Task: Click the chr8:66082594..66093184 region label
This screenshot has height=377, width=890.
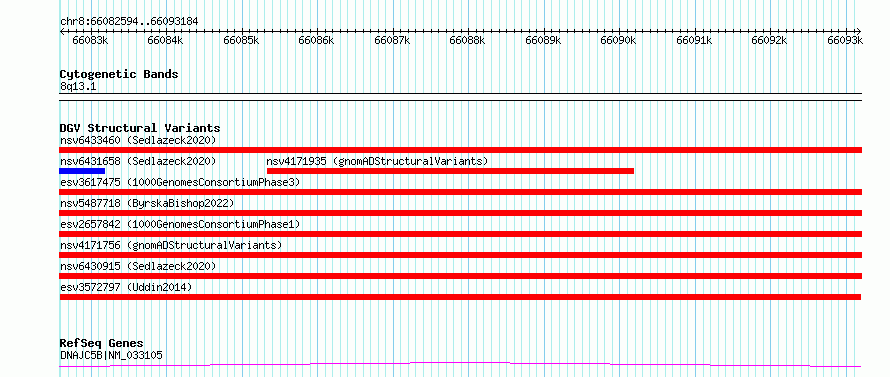Action: (129, 21)
